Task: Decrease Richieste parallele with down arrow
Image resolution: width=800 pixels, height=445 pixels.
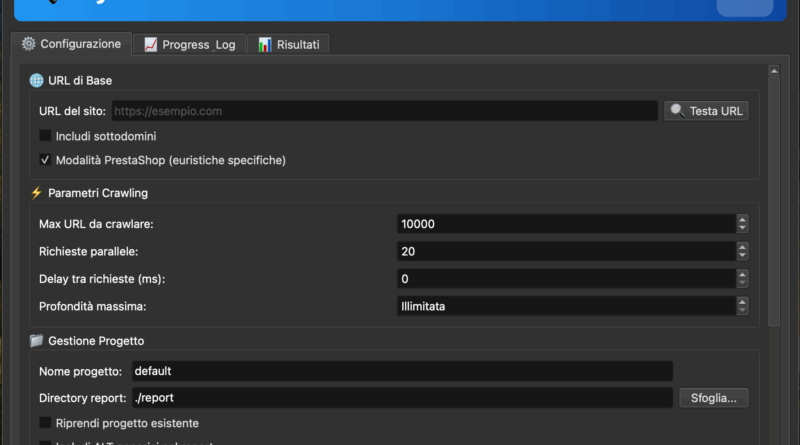Action: coord(741,256)
